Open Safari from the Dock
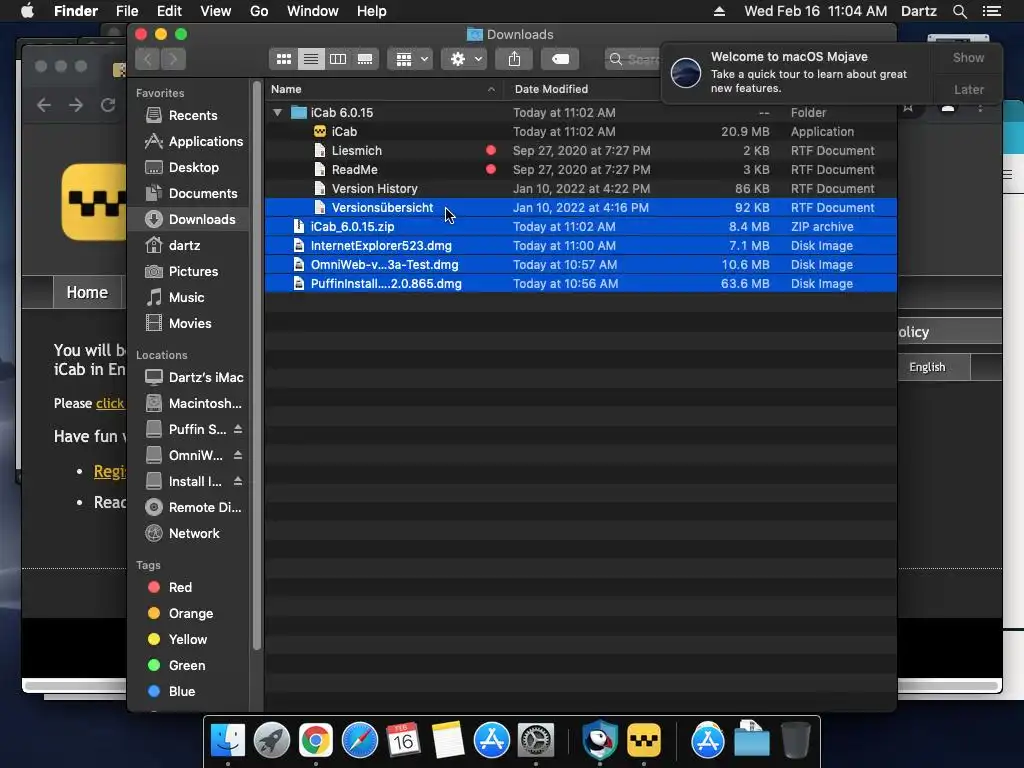 (360, 741)
